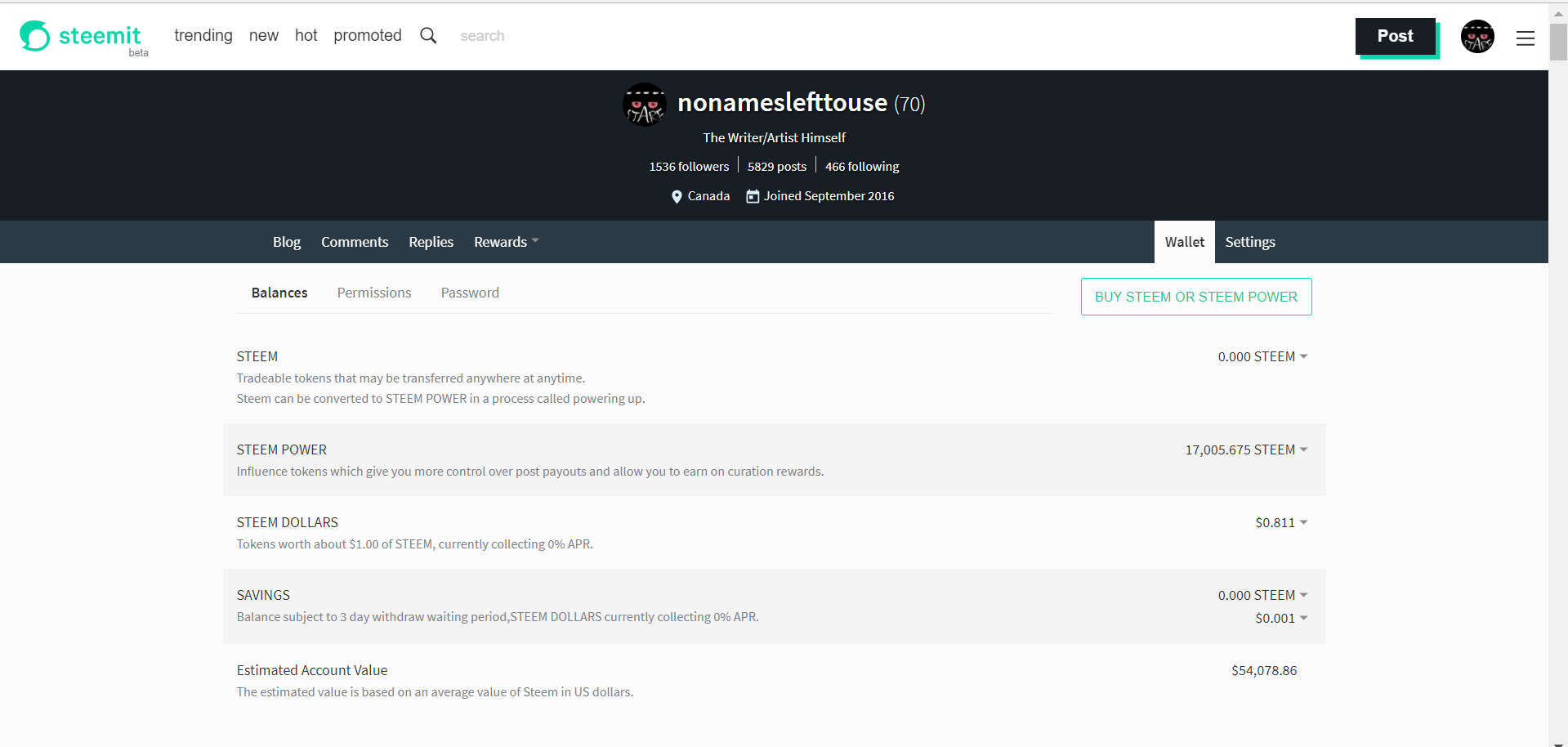Switch to the Replies tab
The image size is (1568, 747).
(431, 242)
